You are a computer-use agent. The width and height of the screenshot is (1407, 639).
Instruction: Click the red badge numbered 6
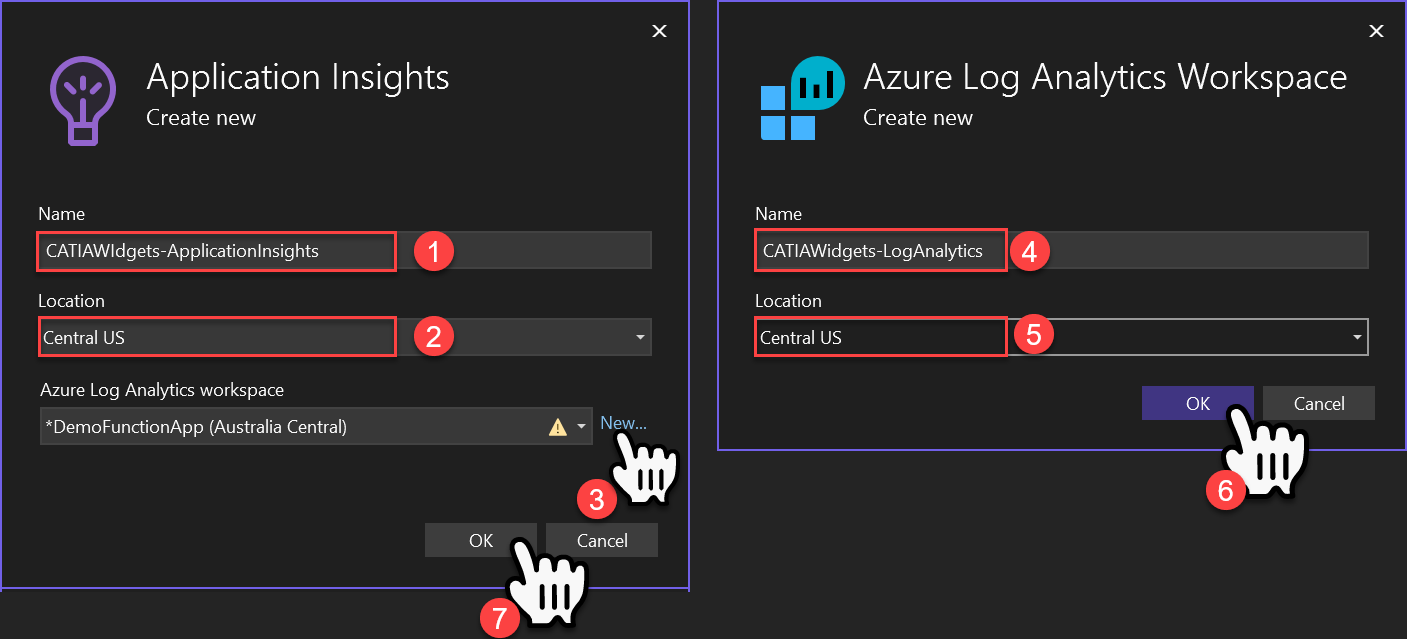click(x=1225, y=491)
